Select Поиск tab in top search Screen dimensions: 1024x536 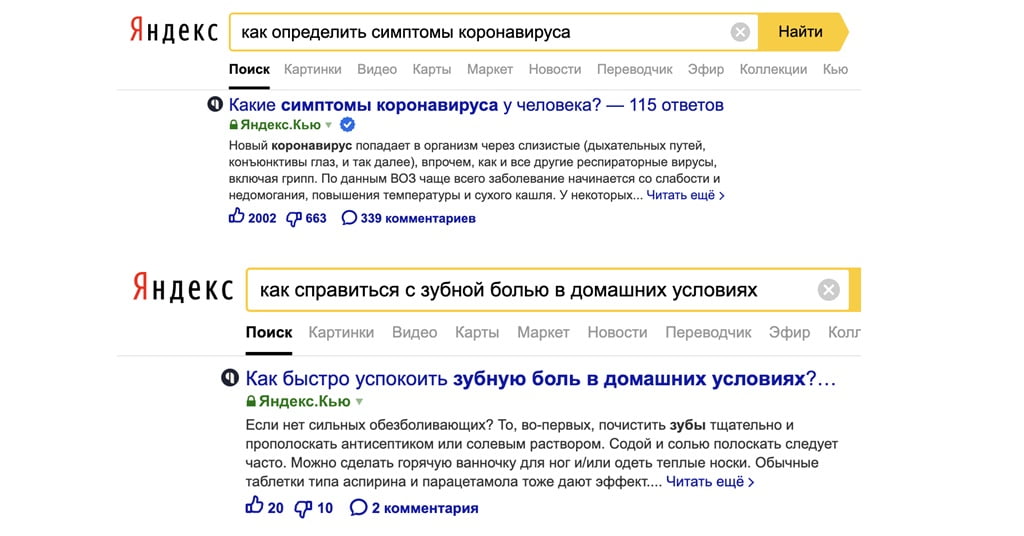coord(249,69)
